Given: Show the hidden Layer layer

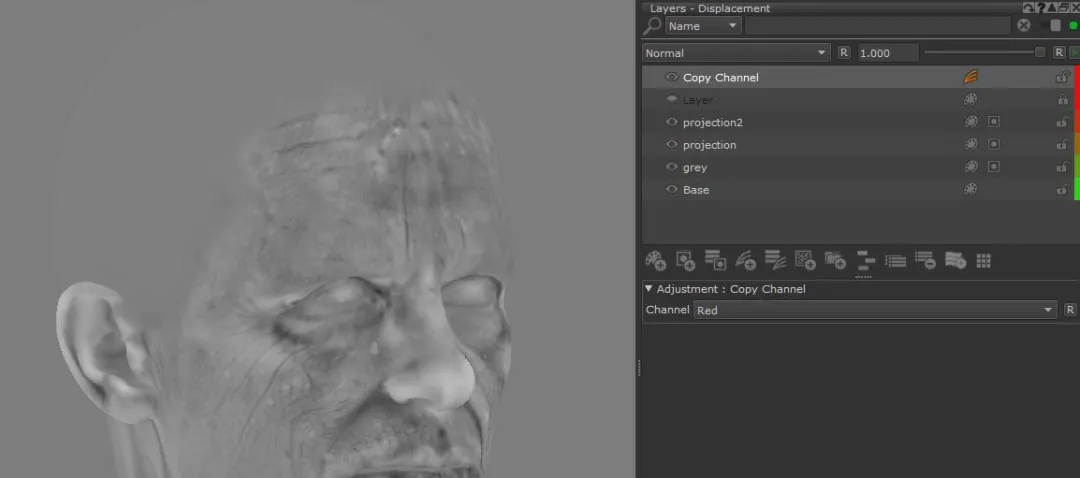Looking at the screenshot, I should (x=671, y=100).
